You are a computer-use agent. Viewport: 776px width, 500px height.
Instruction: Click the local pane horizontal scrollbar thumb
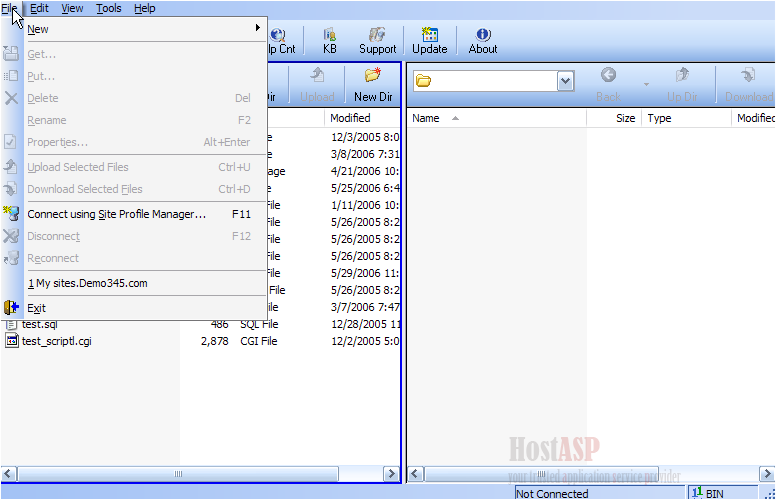pyautogui.click(x=178, y=474)
